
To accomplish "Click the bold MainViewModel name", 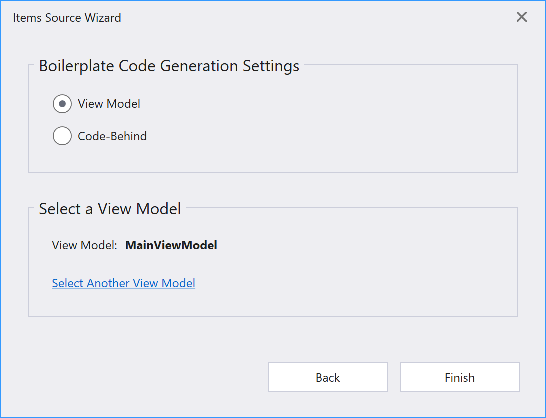I will point(171,245).
